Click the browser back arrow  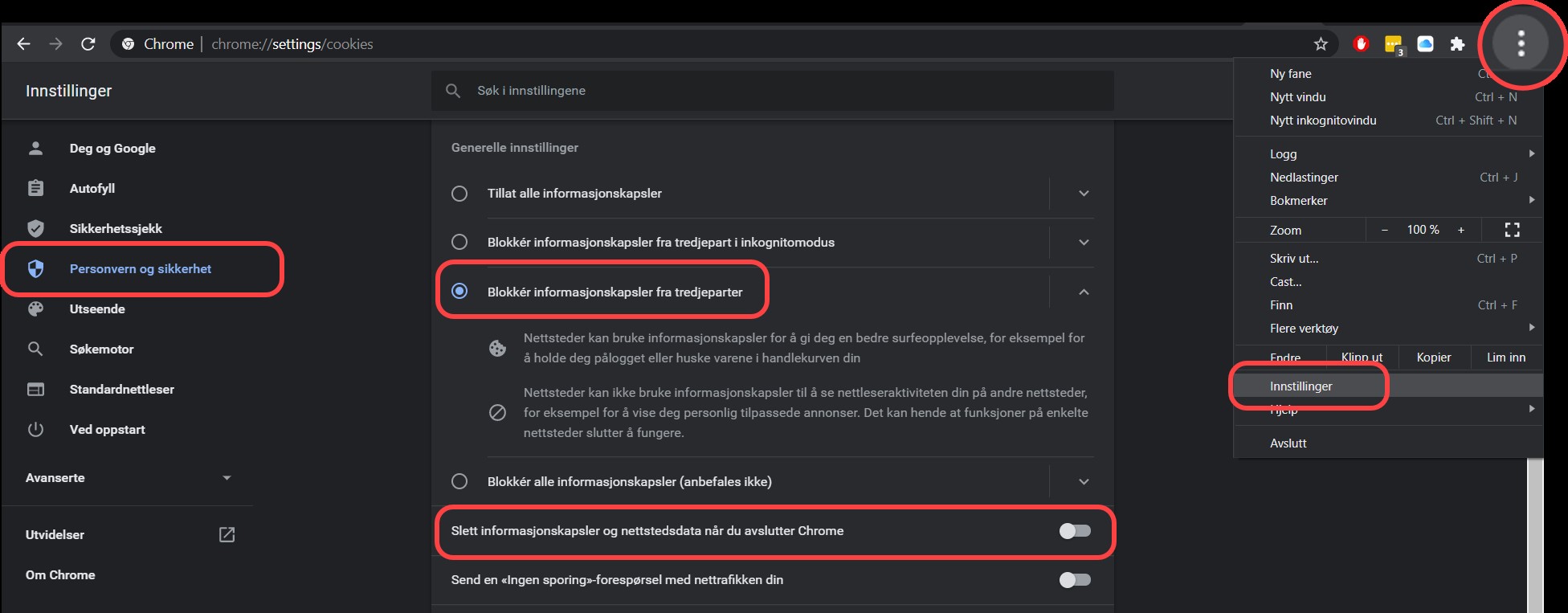pos(24,44)
